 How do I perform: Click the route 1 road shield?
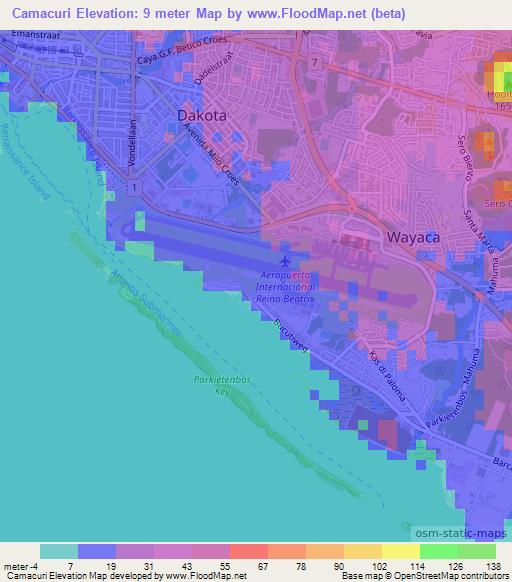(134, 187)
